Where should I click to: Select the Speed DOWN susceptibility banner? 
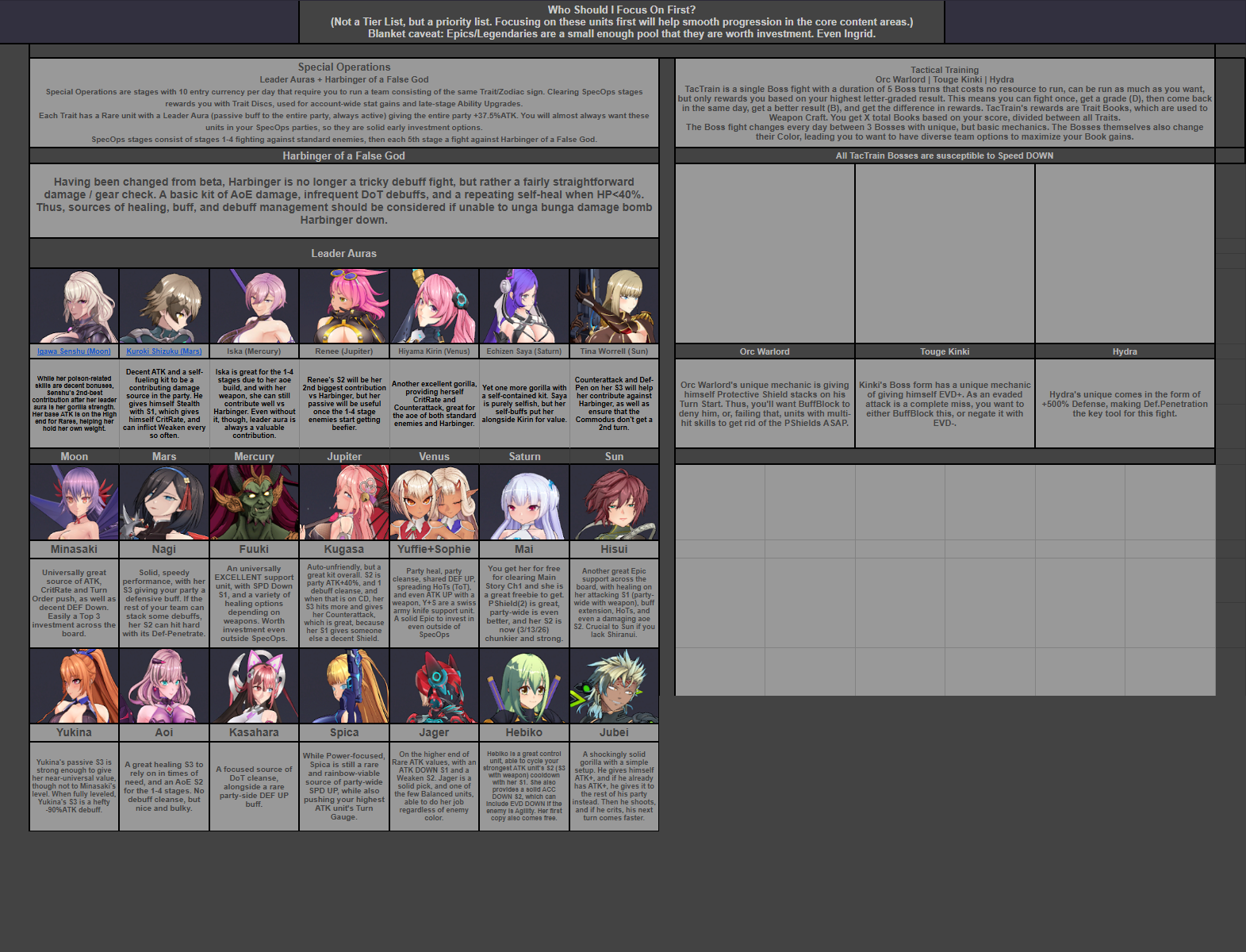coord(945,155)
